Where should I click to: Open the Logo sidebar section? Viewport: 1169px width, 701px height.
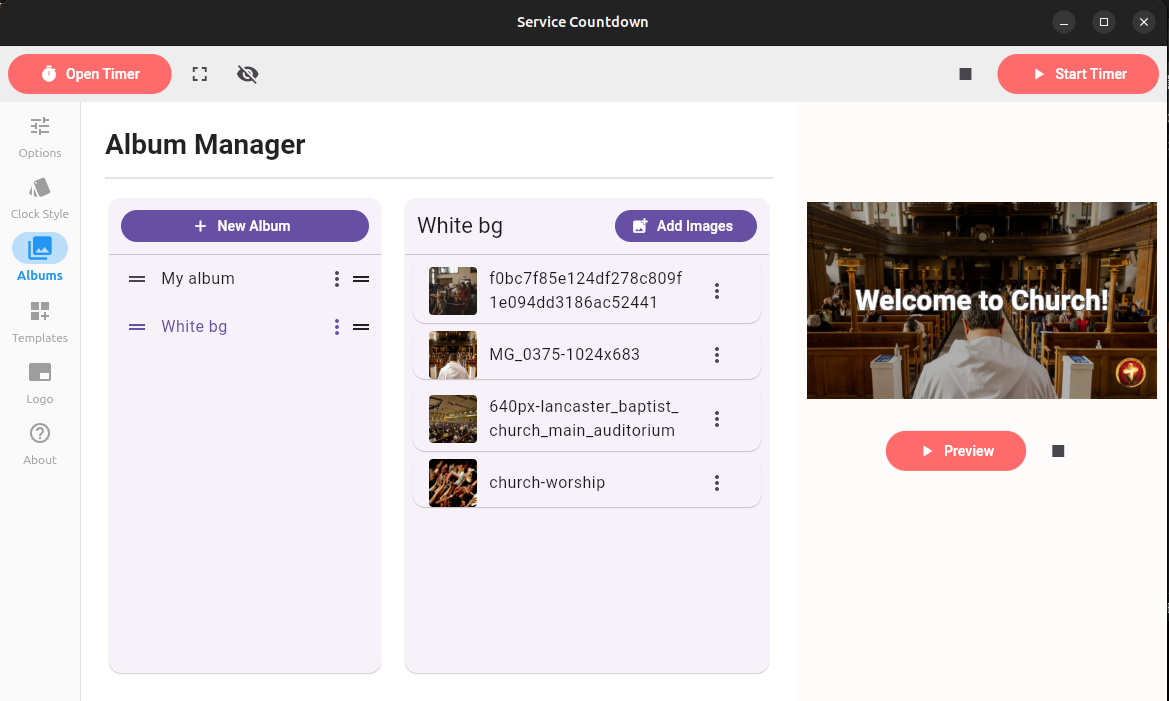click(x=40, y=383)
